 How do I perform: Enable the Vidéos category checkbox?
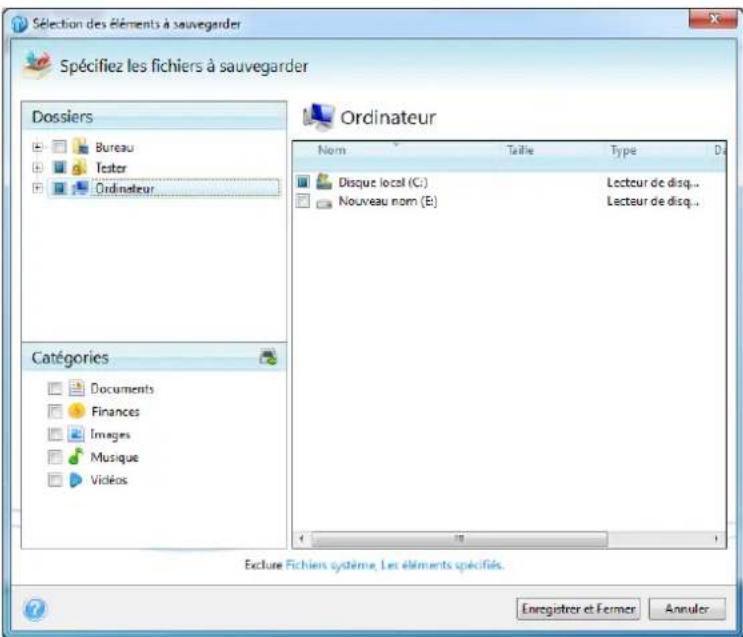[x=55, y=480]
